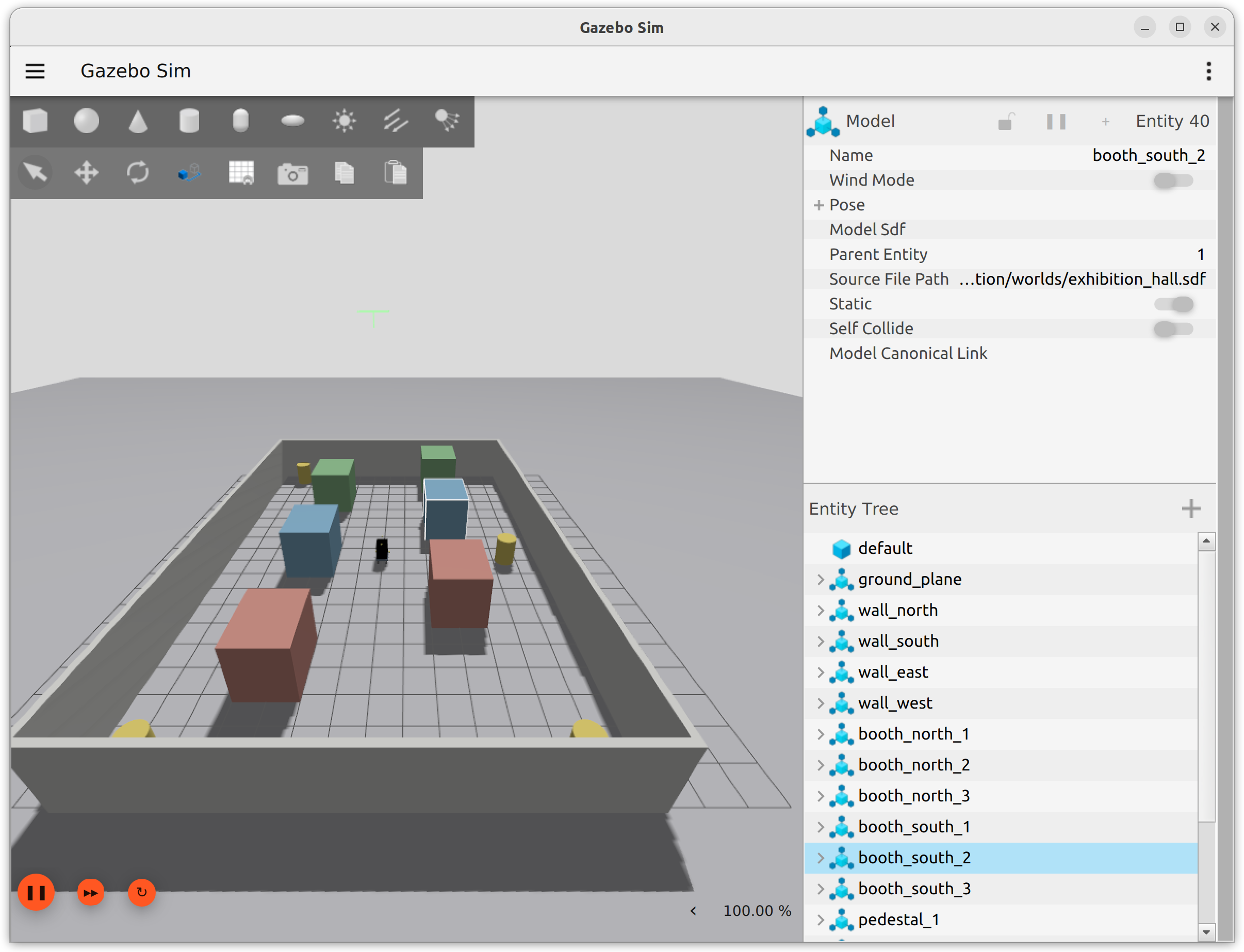The image size is (1244, 952).
Task: Add a cylinder primitive
Action: pyautogui.click(x=189, y=121)
